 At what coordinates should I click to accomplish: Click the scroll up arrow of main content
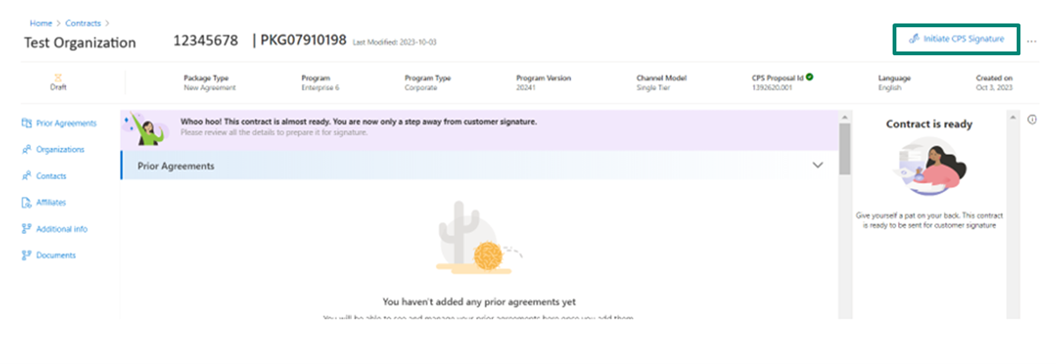coord(845,117)
